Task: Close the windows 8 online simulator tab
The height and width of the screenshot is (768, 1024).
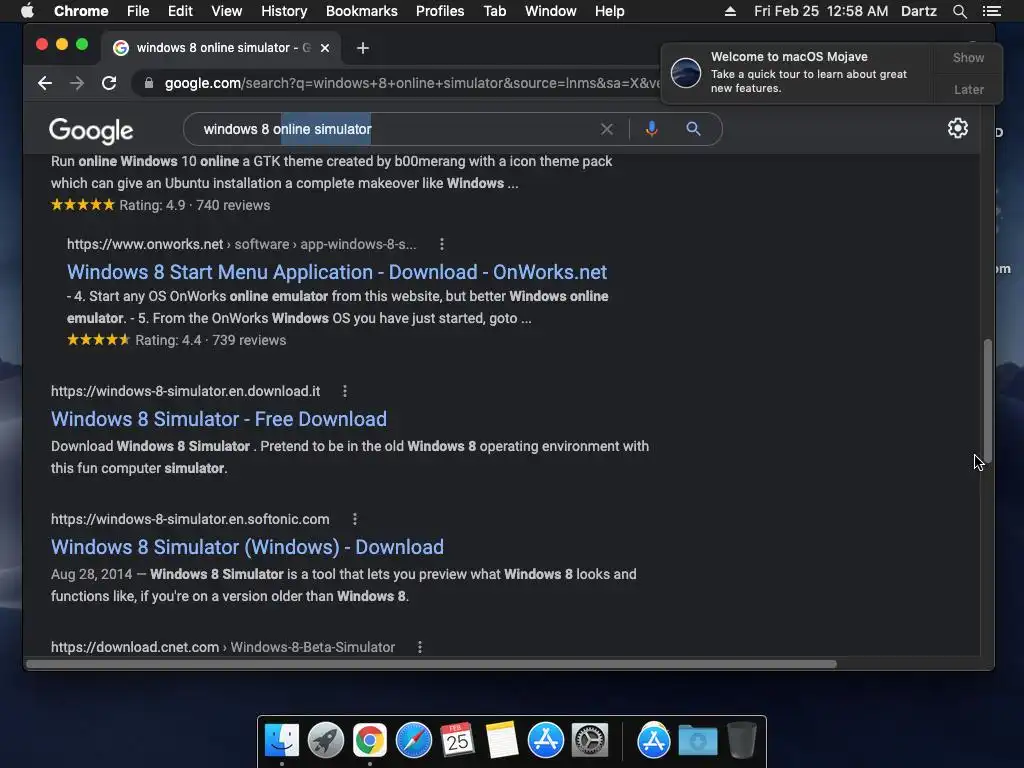Action: [x=325, y=48]
